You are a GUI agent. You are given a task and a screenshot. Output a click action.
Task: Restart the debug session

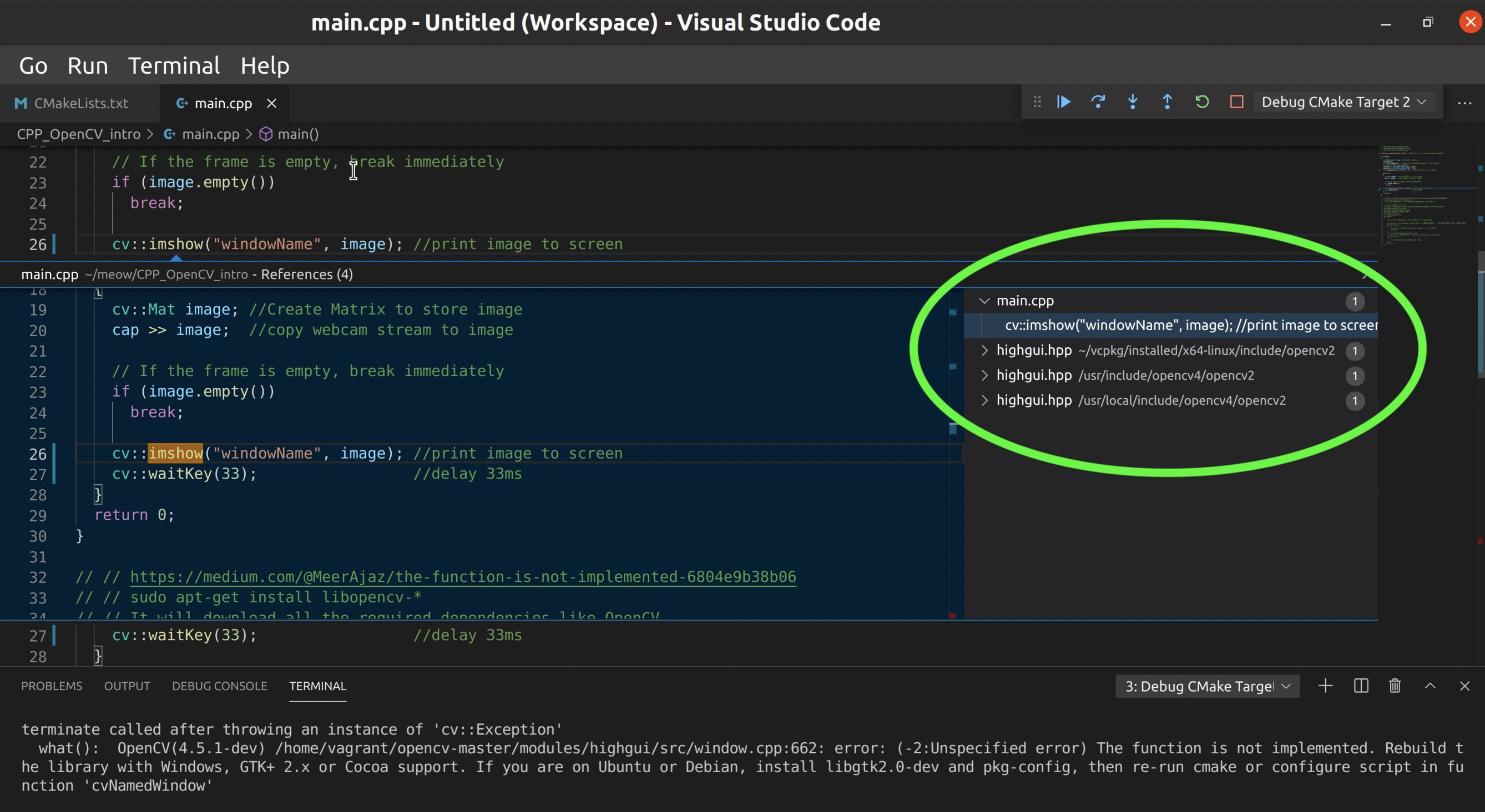[1202, 102]
